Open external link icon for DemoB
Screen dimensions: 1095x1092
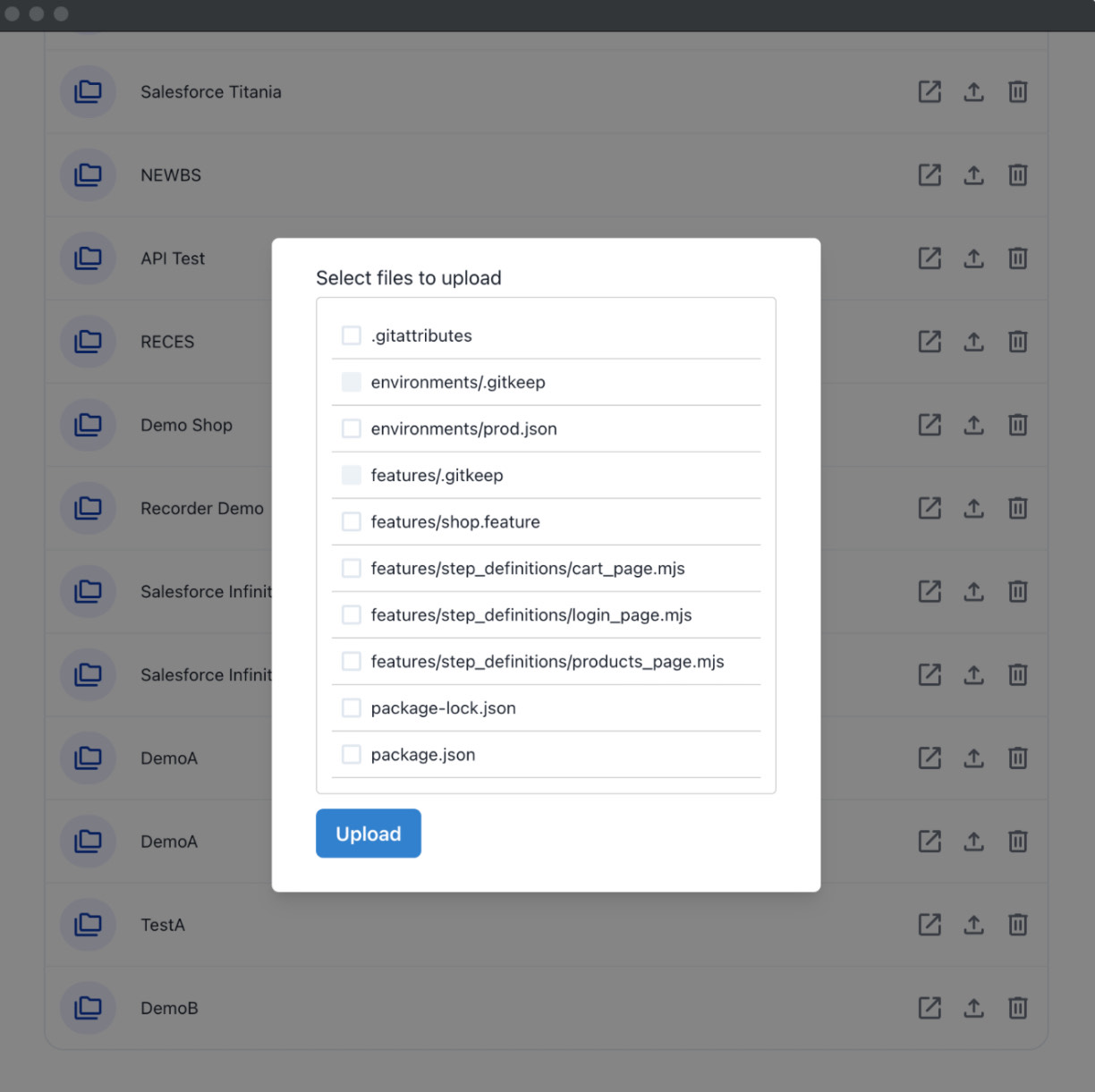[x=929, y=1008]
